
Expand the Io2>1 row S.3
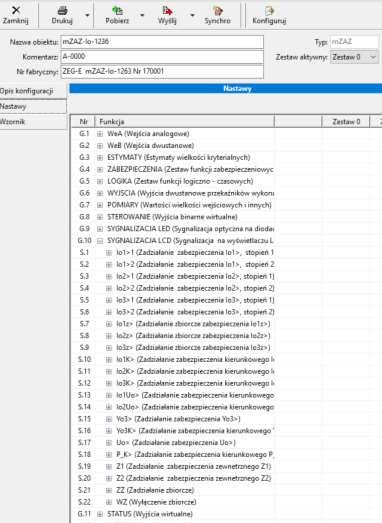pyautogui.click(x=109, y=277)
